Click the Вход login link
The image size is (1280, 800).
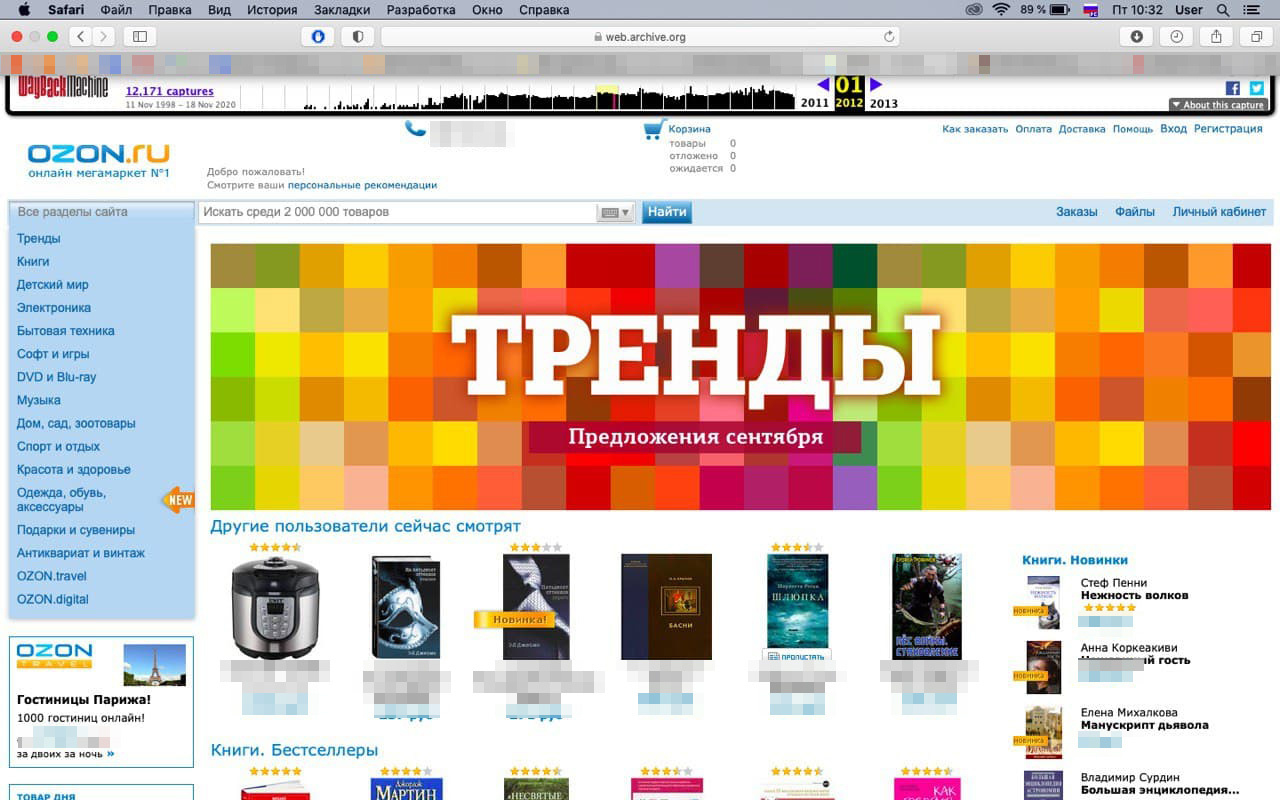[x=1173, y=129]
